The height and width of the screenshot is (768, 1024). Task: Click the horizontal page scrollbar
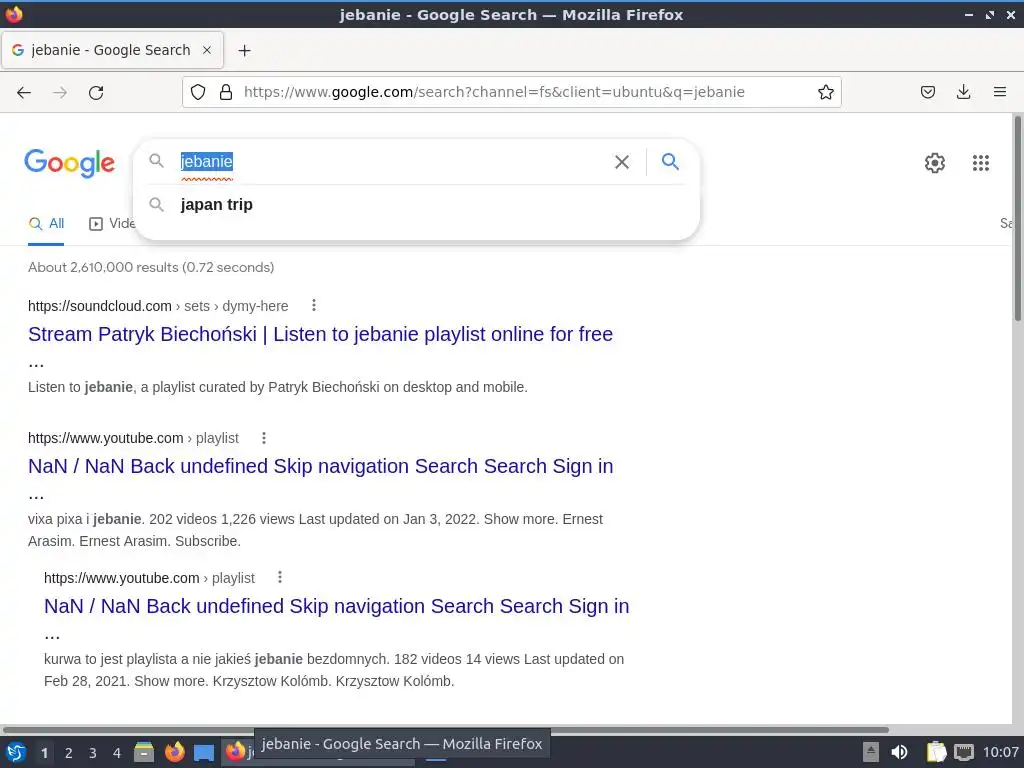tap(445, 729)
